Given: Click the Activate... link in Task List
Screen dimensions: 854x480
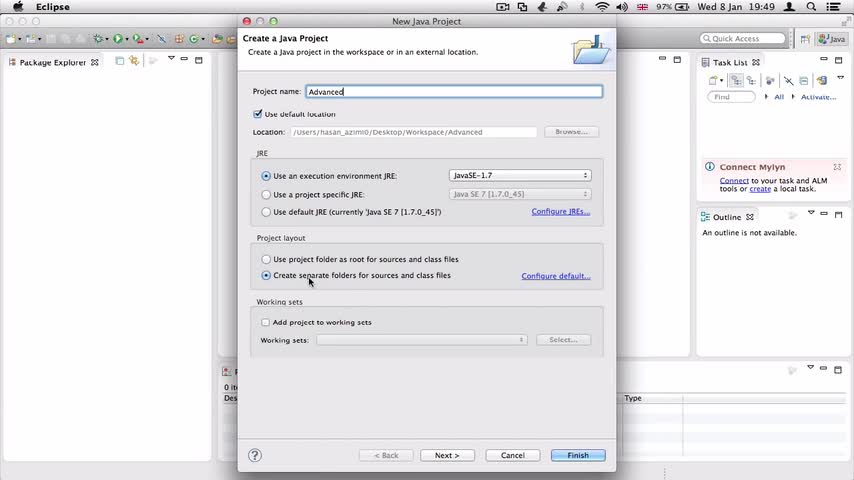Looking at the screenshot, I should click(x=818, y=96).
